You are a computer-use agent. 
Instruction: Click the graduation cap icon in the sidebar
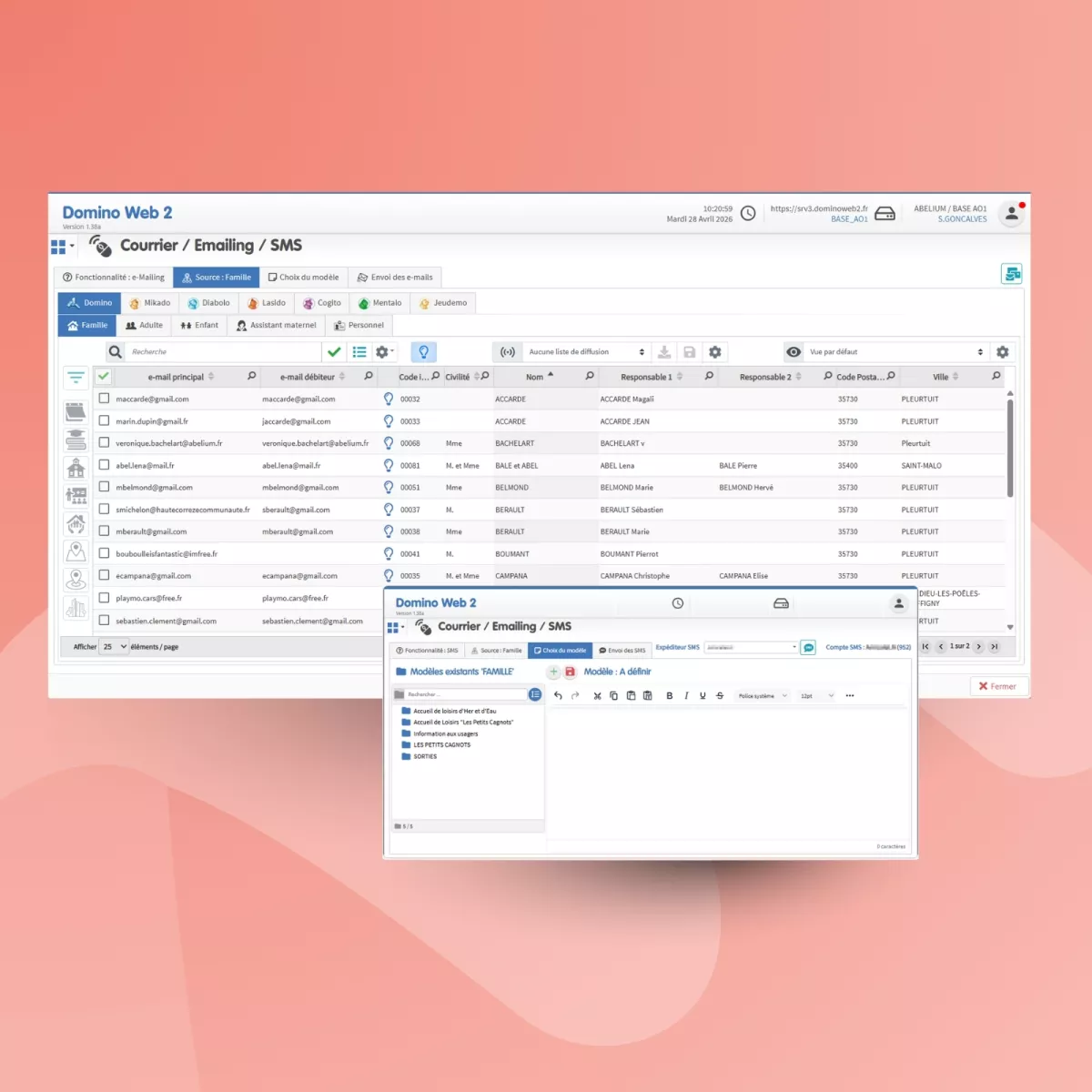[x=76, y=440]
